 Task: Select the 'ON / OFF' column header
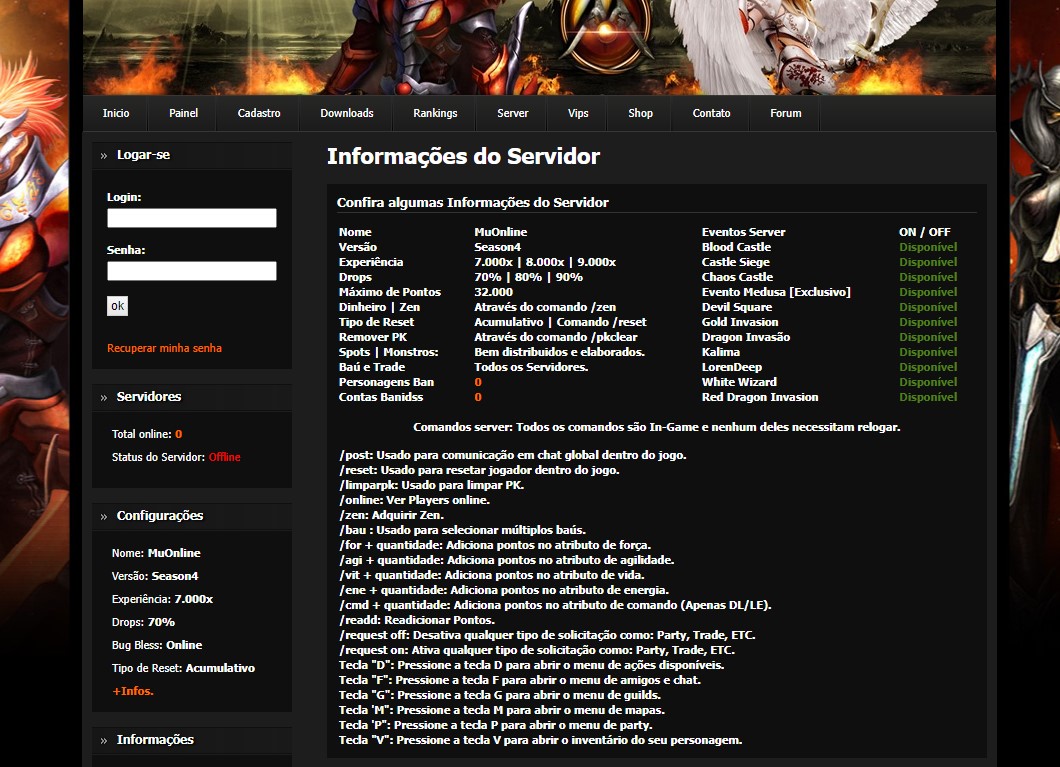point(924,232)
